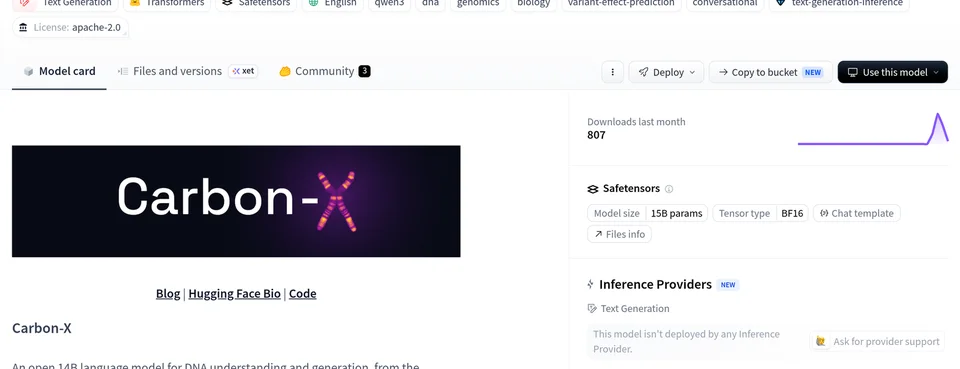Open the Blog link
Viewport: 960px width, 369px height.
[168, 294]
